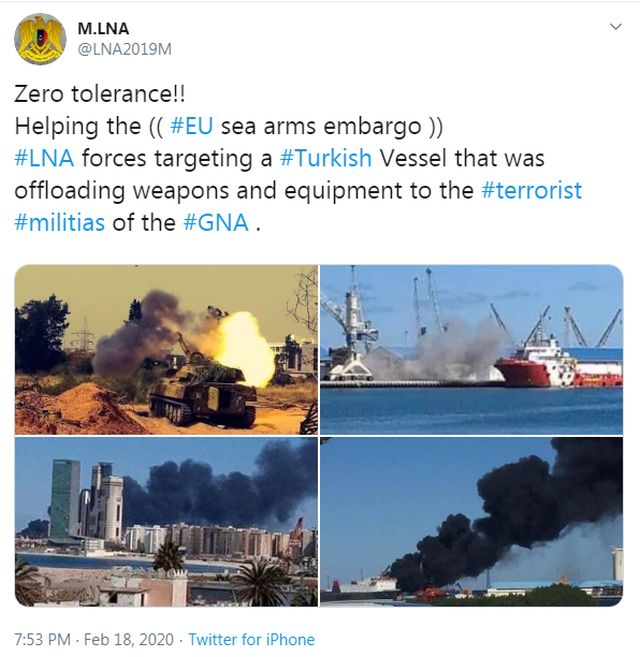Viewport: 640px width, 657px height.
Task: Follow the #Turkish hashtag
Action: pos(326,158)
